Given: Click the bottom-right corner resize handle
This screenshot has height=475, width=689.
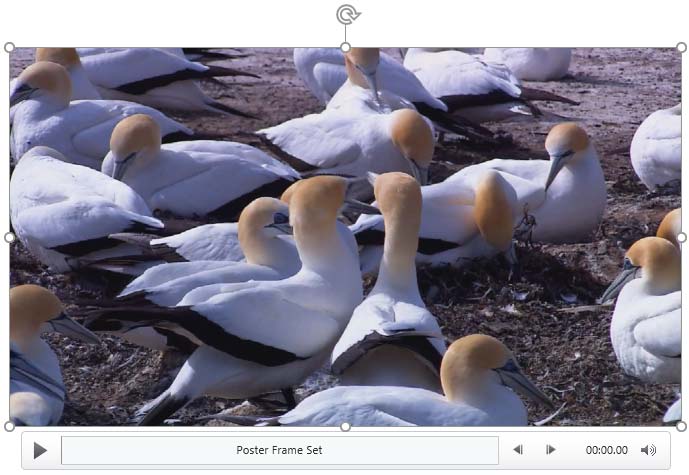Looking at the screenshot, I should pos(681,426).
